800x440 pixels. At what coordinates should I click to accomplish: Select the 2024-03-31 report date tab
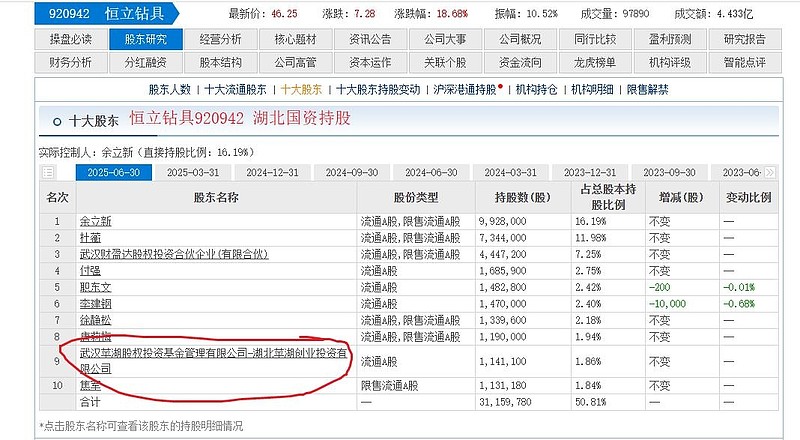[511, 173]
